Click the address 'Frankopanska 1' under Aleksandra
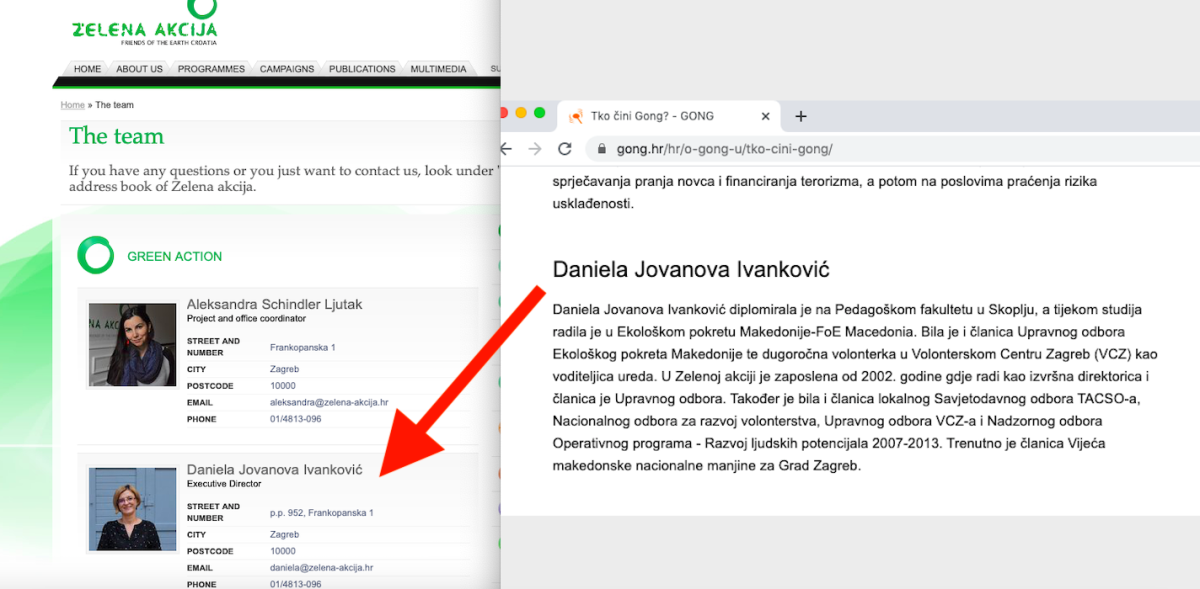The width and height of the screenshot is (1200, 589). (303, 347)
